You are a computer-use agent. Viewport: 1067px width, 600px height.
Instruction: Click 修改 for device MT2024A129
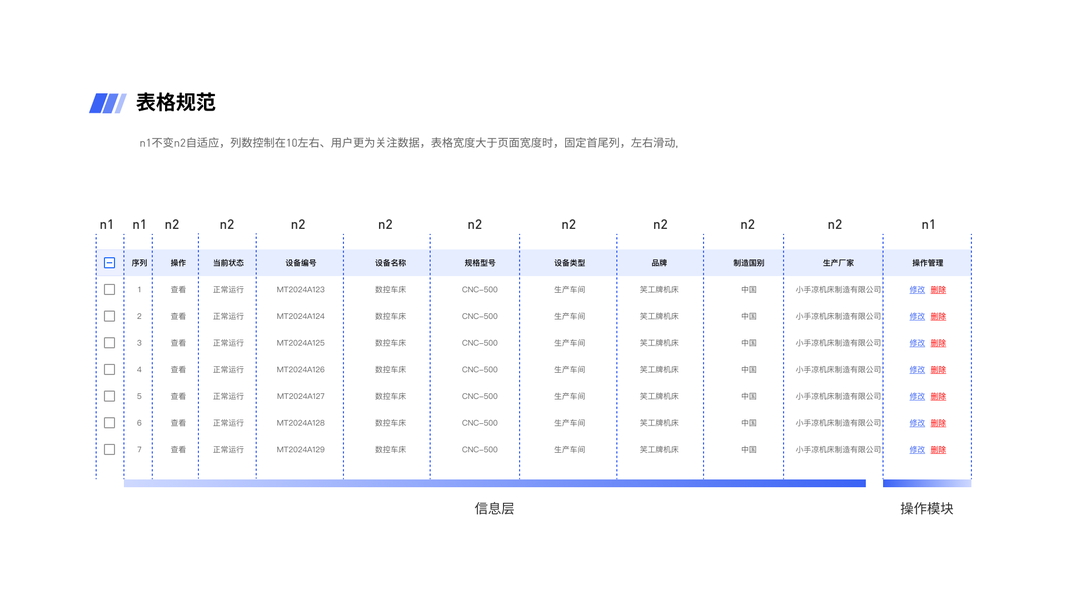[x=917, y=450]
